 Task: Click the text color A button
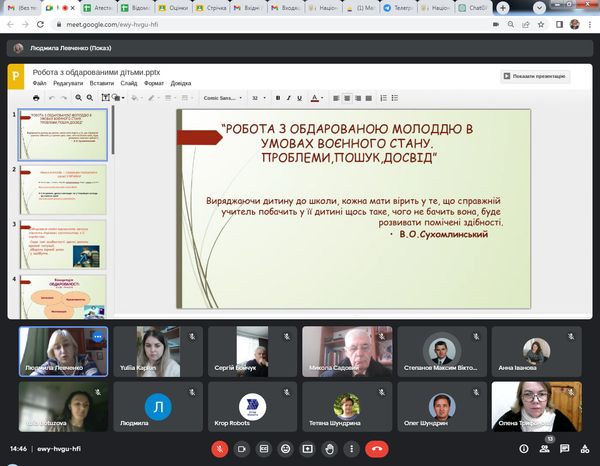click(x=314, y=98)
